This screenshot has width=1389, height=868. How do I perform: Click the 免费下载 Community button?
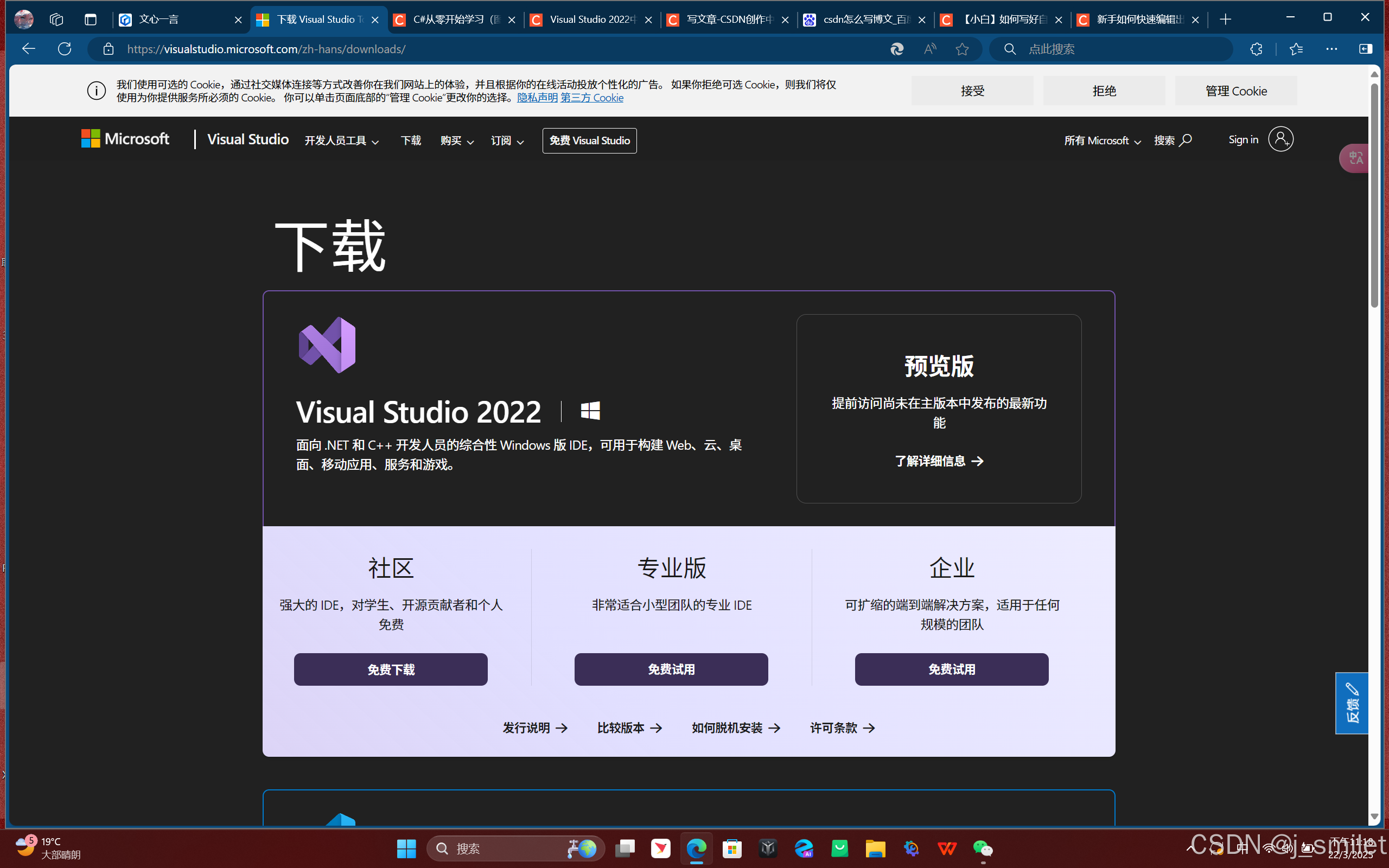click(390, 669)
